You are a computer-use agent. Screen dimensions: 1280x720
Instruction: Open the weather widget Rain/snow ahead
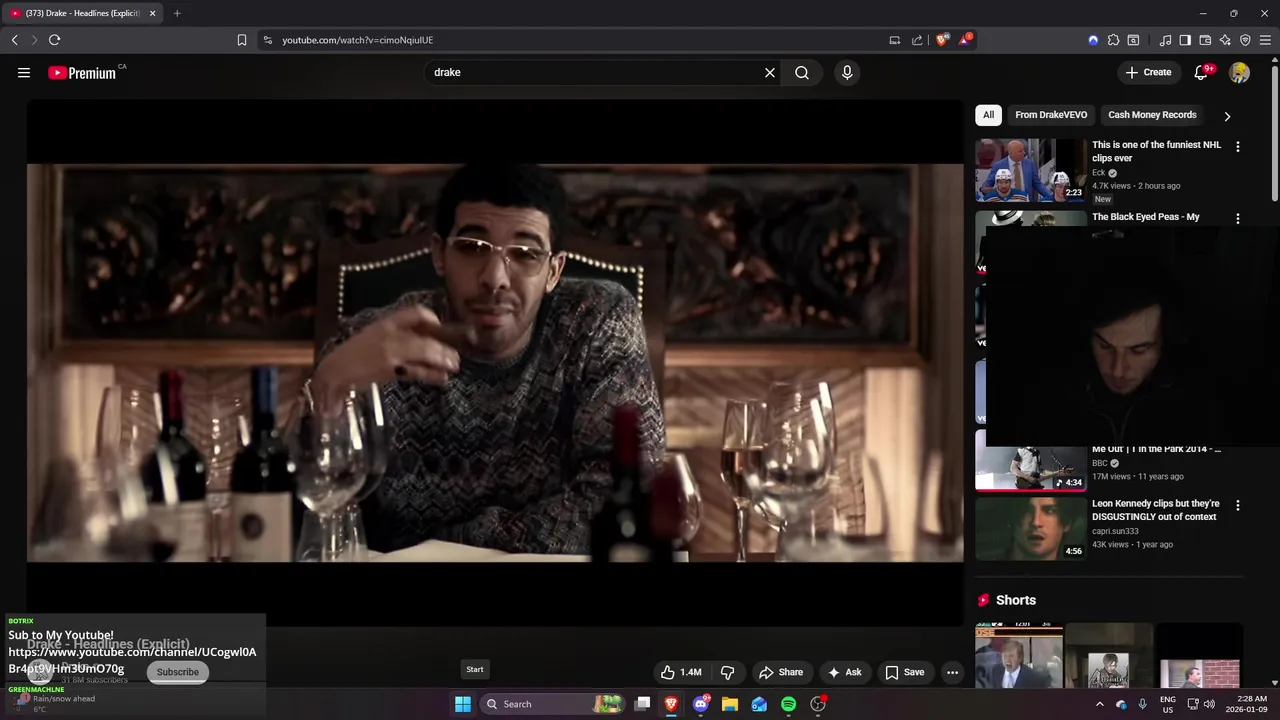tap(55, 703)
